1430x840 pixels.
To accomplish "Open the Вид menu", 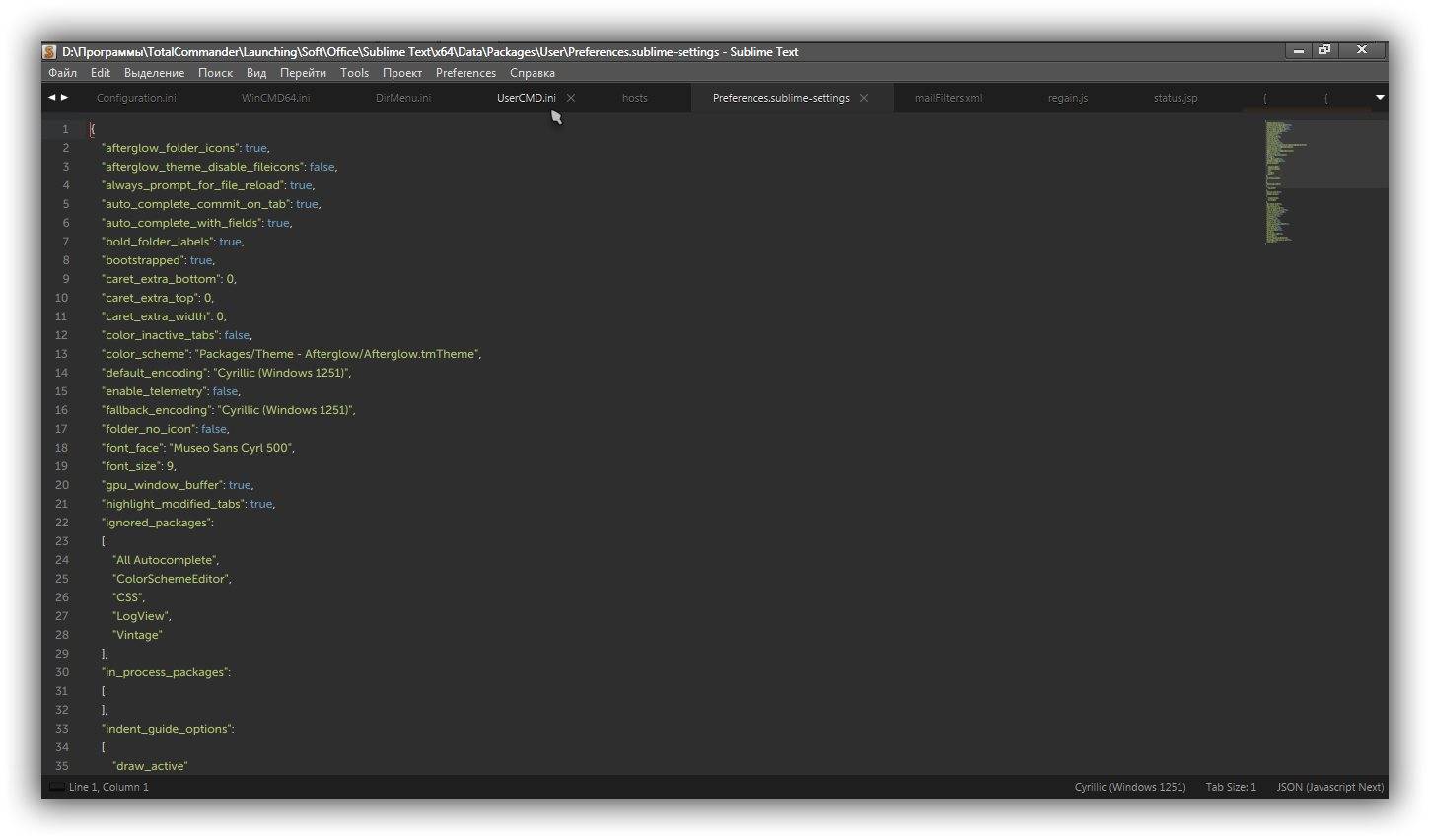I will pyautogui.click(x=256, y=73).
